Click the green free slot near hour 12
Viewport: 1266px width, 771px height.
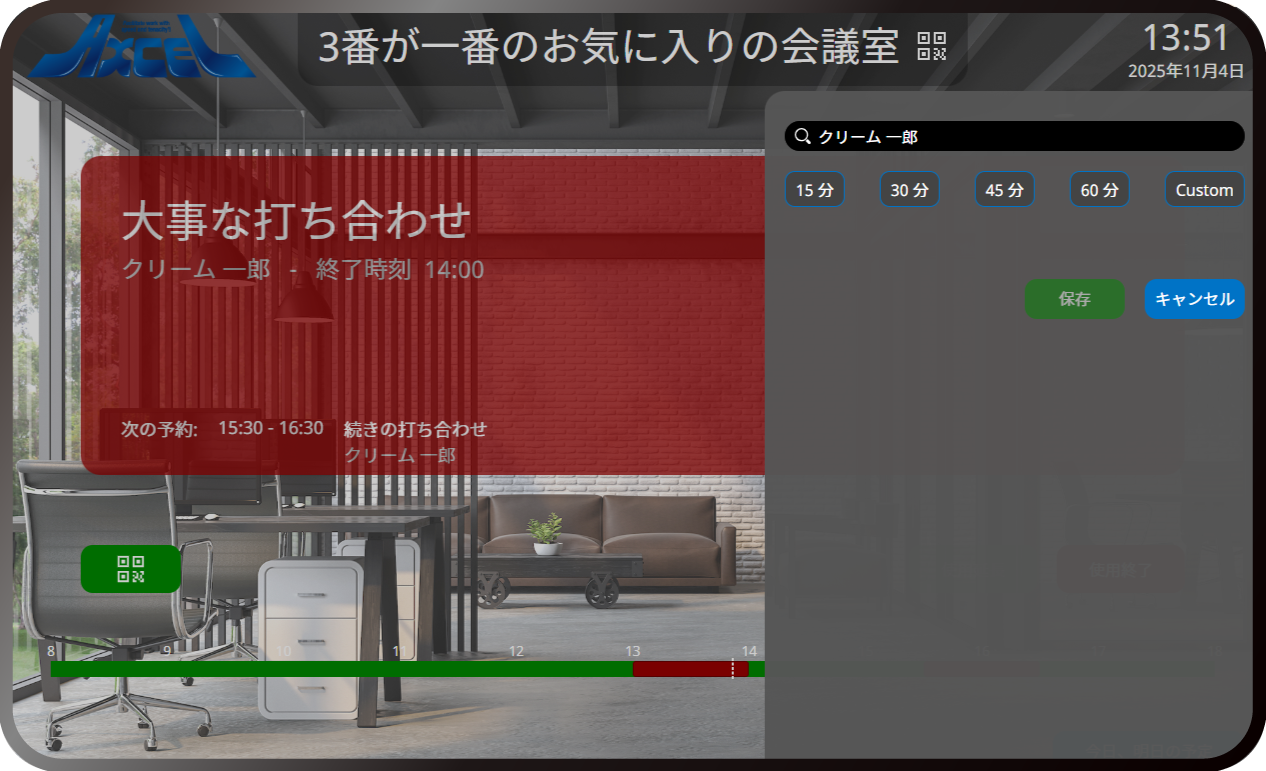[x=516, y=669]
